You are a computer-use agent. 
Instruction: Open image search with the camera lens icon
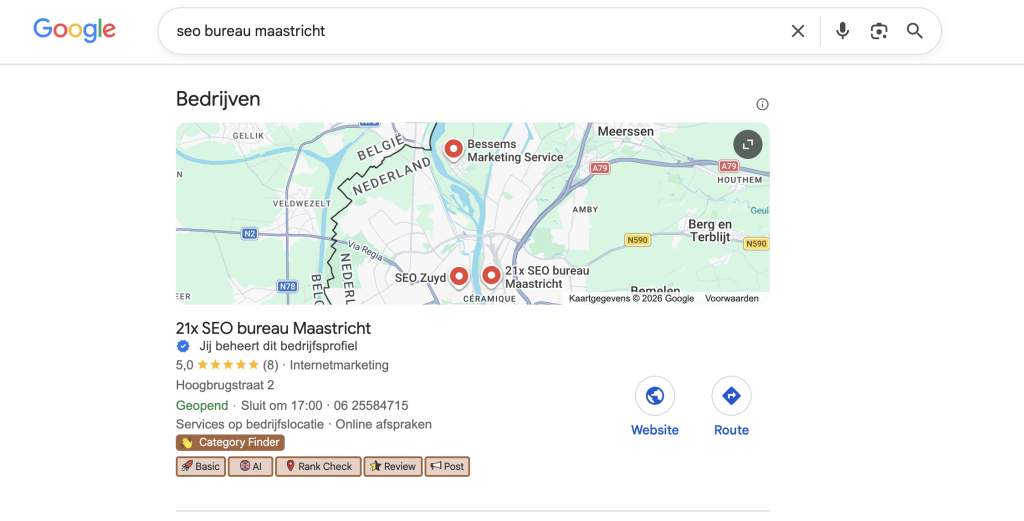879,31
